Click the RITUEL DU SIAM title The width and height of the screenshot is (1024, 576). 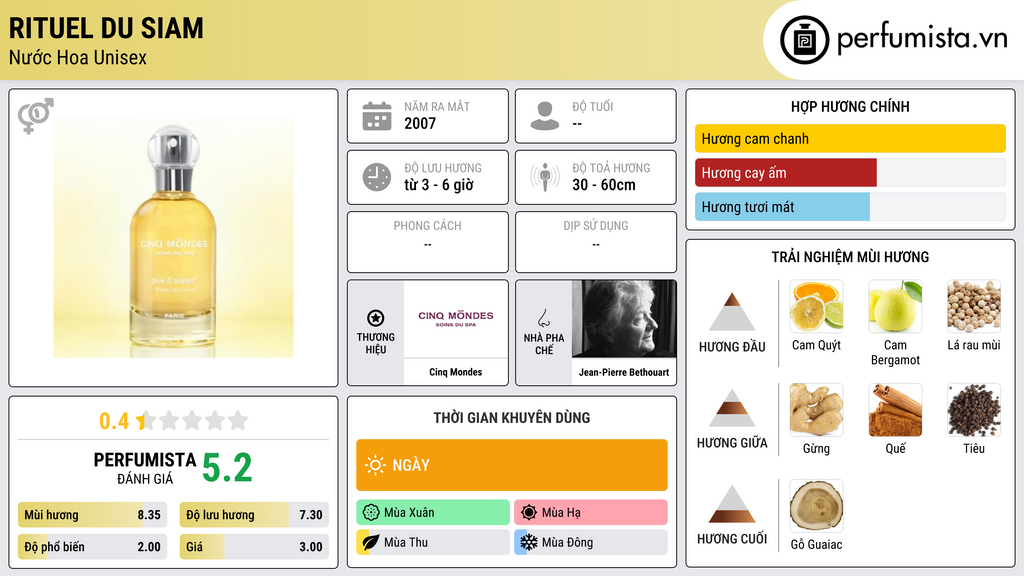[x=106, y=29]
